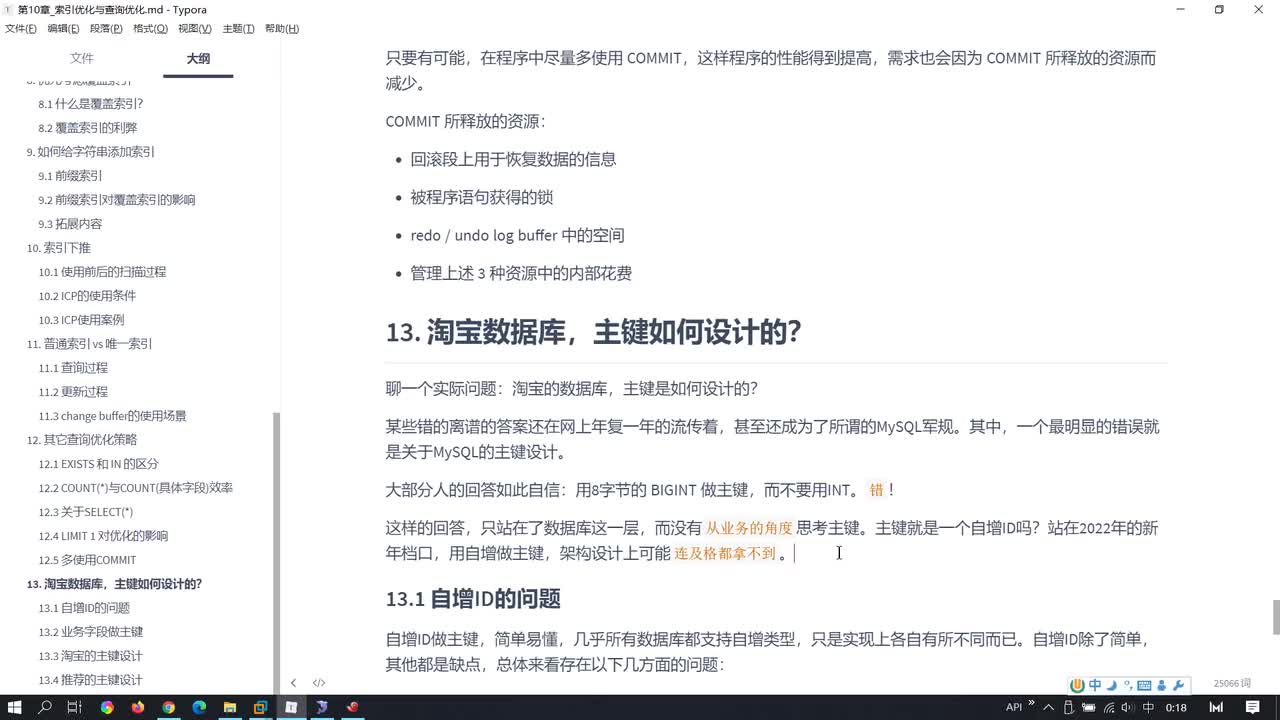Click the word count 25066 词
1280x720 pixels.
[1232, 683]
